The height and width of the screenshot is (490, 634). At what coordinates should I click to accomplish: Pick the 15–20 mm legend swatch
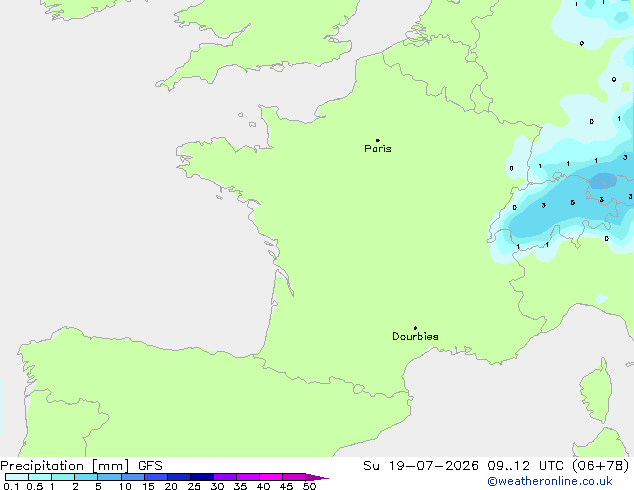(x=156, y=477)
